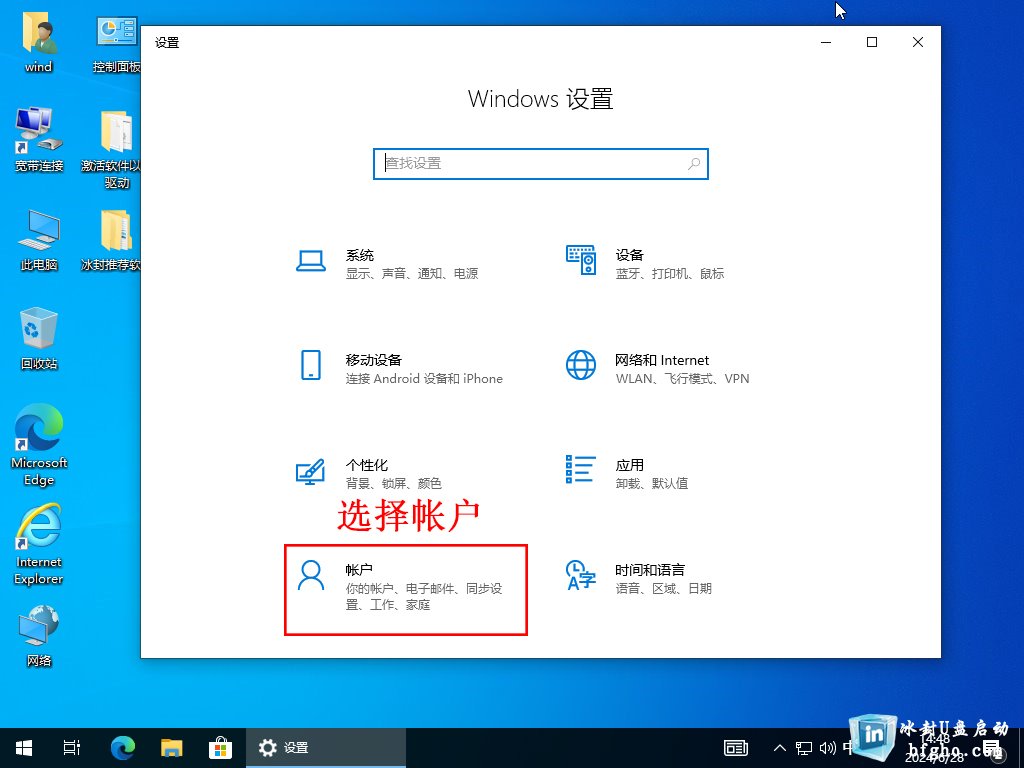Open the news widget icon in taskbar
The height and width of the screenshot is (768, 1024).
(736, 748)
